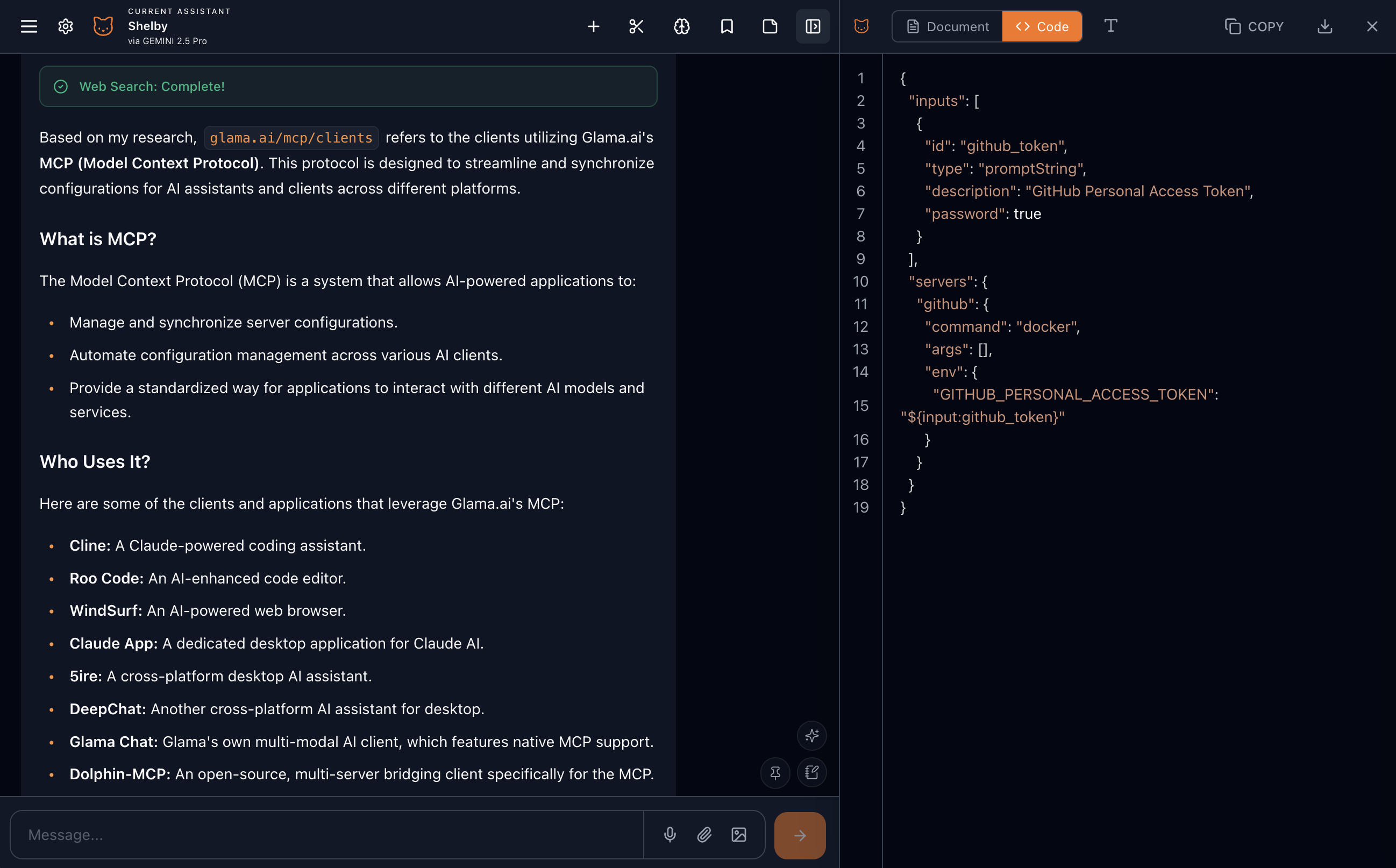
Task: Click "GITHUB_PERSONAL_ACCESS_TOKEN" key in code
Action: coord(1073,394)
